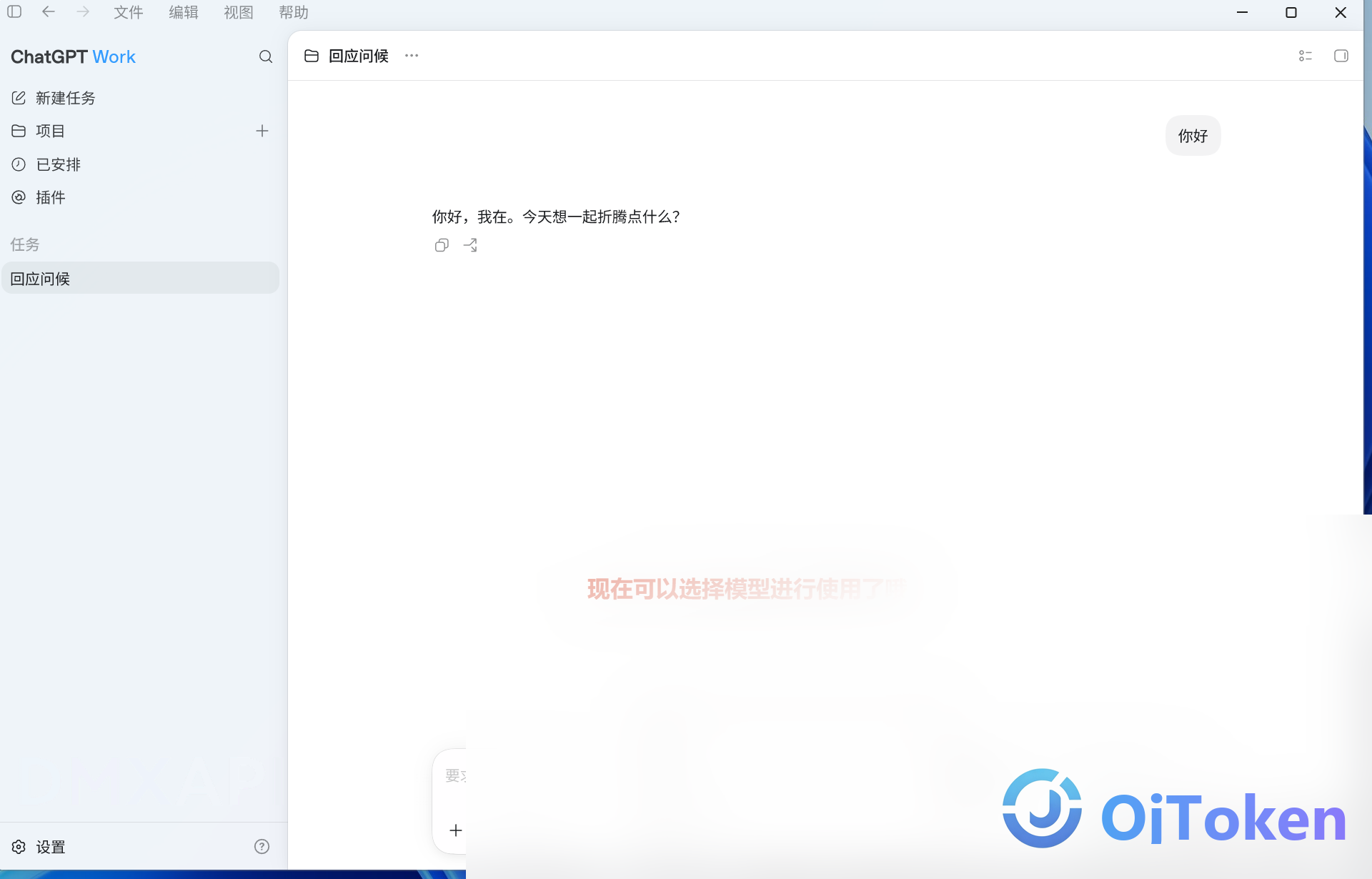Go forward with the right arrow
1372x879 pixels.
tap(83, 12)
